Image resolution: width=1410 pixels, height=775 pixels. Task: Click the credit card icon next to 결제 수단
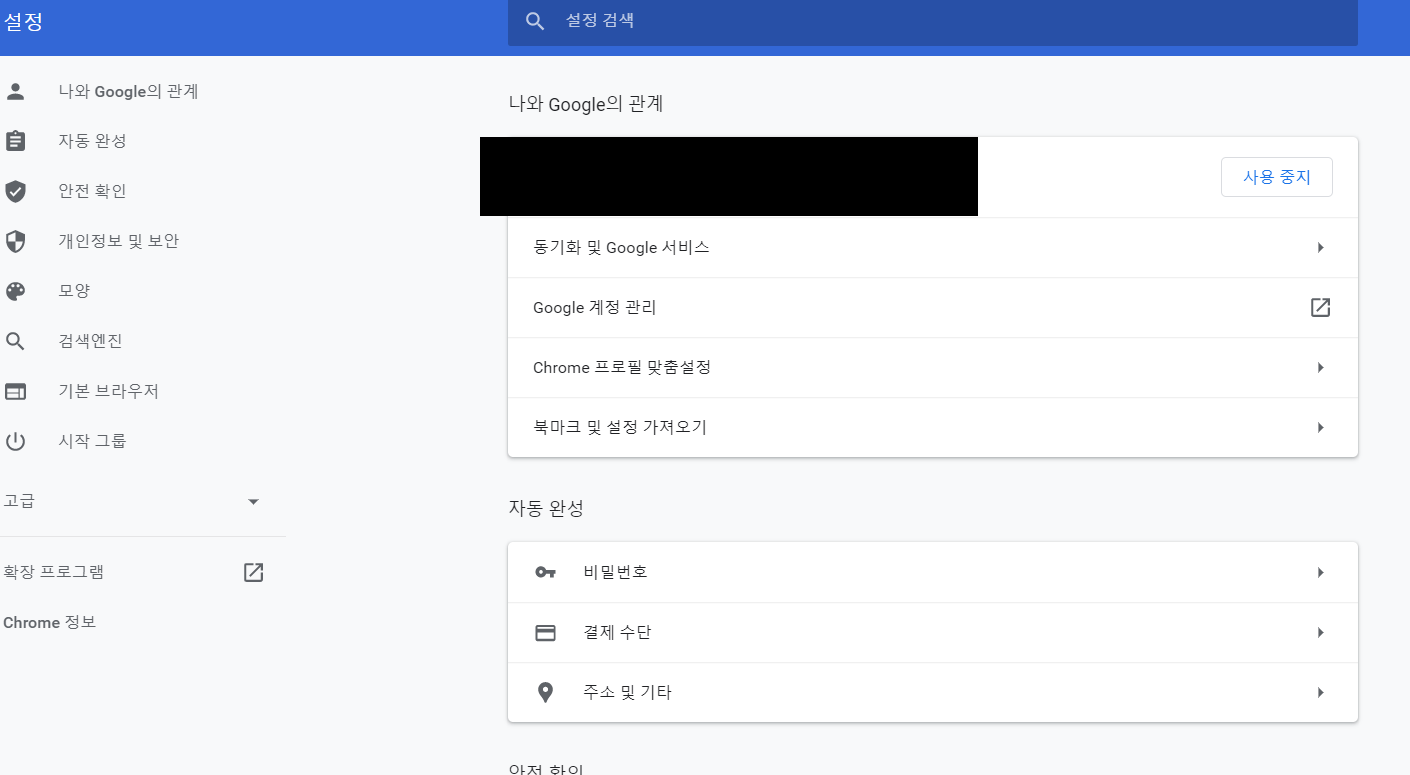545,632
